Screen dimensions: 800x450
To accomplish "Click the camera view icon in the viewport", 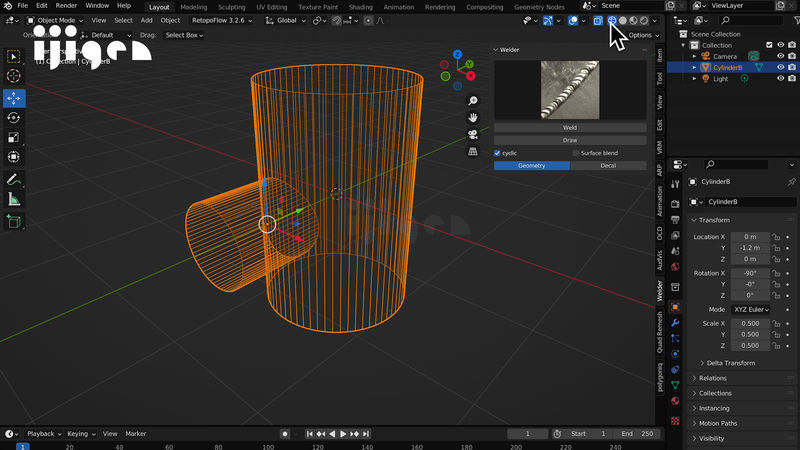I will pos(473,134).
